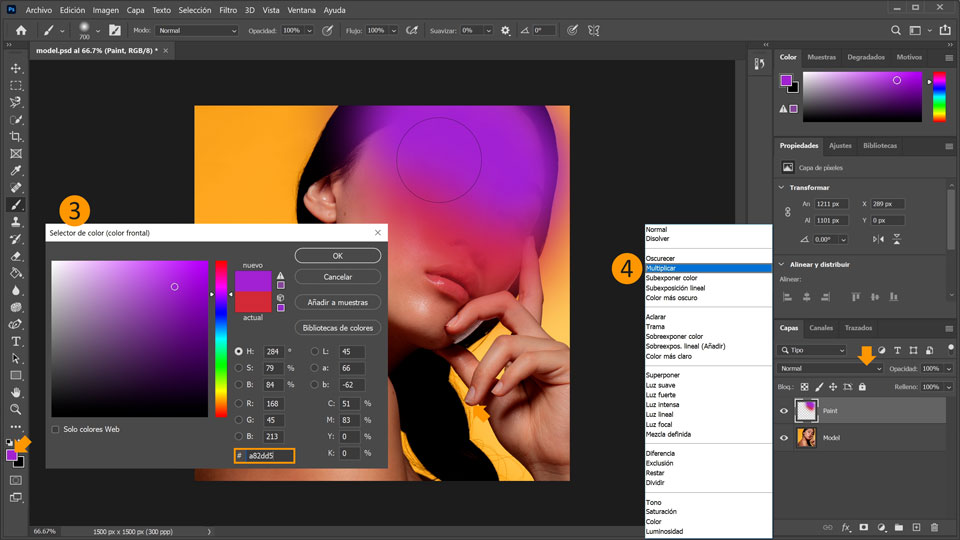The image size is (960, 540).
Task: Click the delete layer trash icon
Action: (933, 527)
